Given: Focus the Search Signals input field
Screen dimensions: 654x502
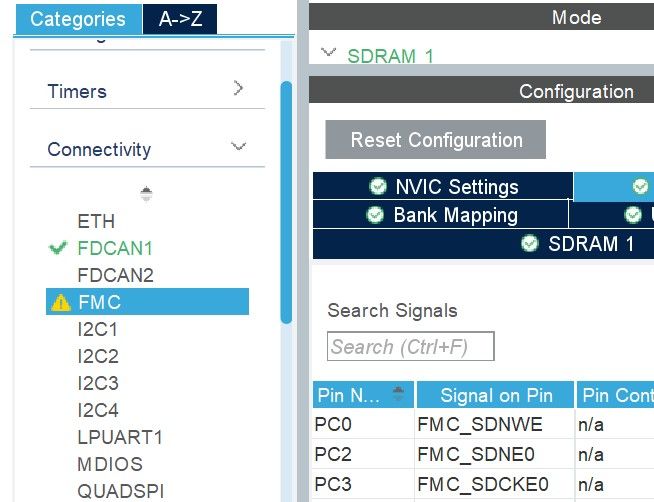Looking at the screenshot, I should pos(411,346).
